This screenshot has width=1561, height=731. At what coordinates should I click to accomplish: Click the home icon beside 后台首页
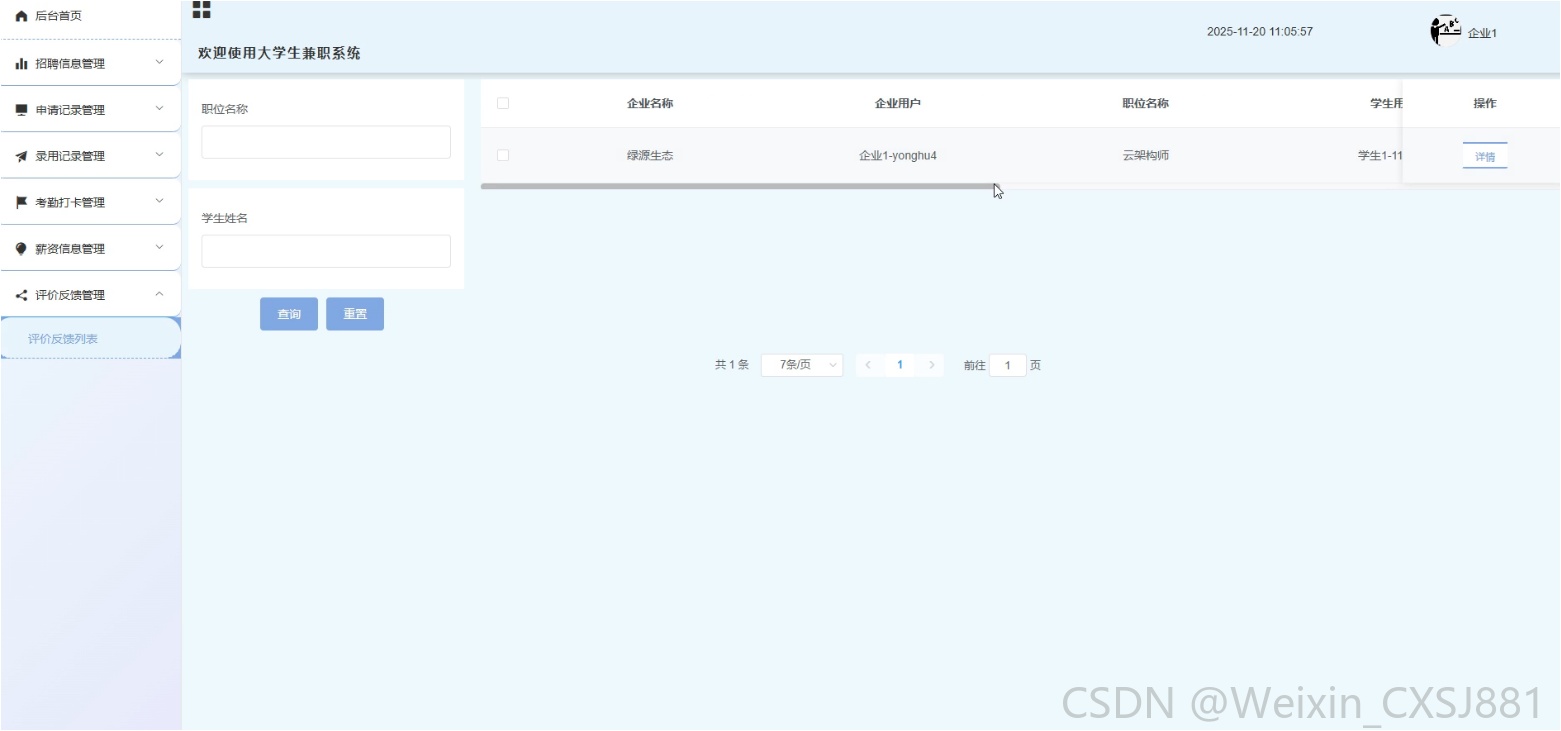tap(21, 16)
